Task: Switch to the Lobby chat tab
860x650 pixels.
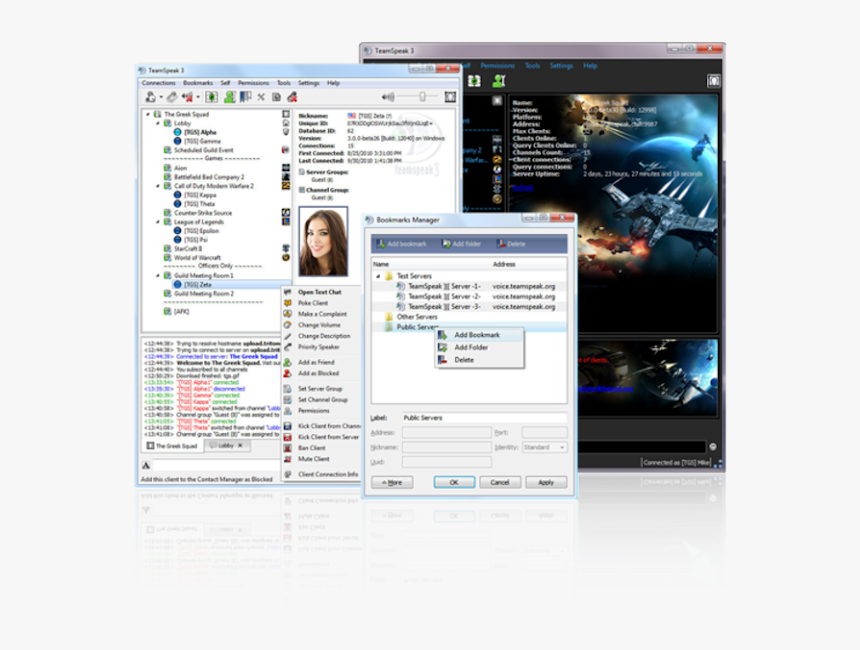Action: 226,445
